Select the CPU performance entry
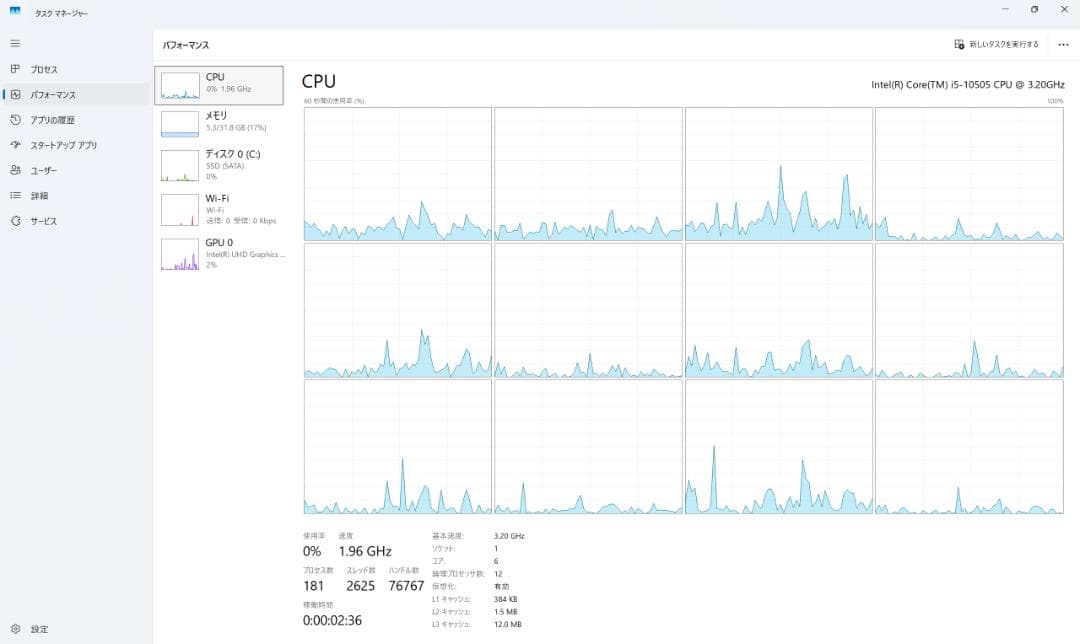 click(x=219, y=85)
